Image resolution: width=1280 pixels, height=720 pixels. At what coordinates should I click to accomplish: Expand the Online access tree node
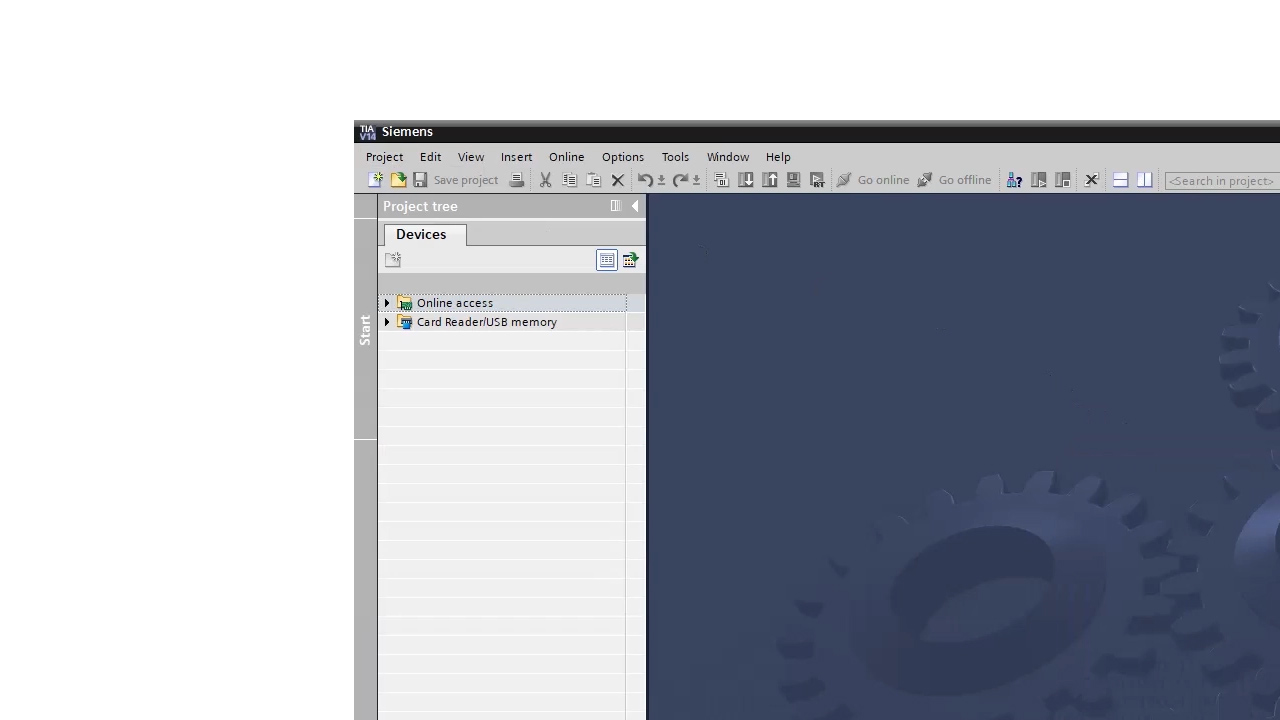[387, 303]
